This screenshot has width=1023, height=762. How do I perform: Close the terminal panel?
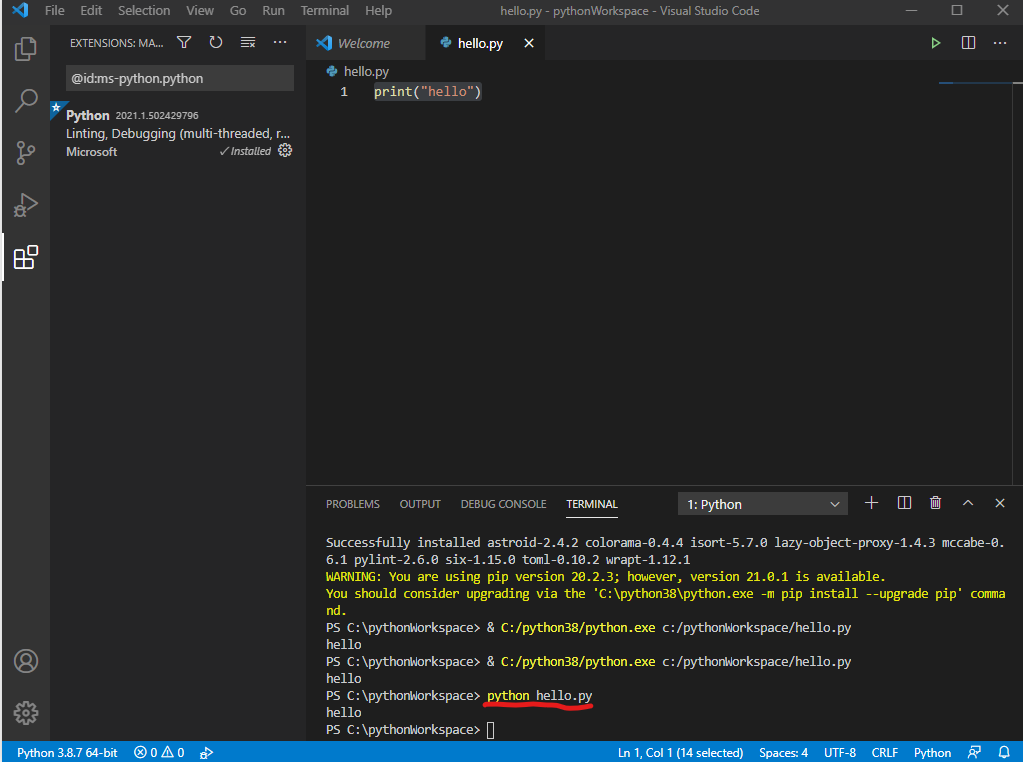click(1000, 503)
